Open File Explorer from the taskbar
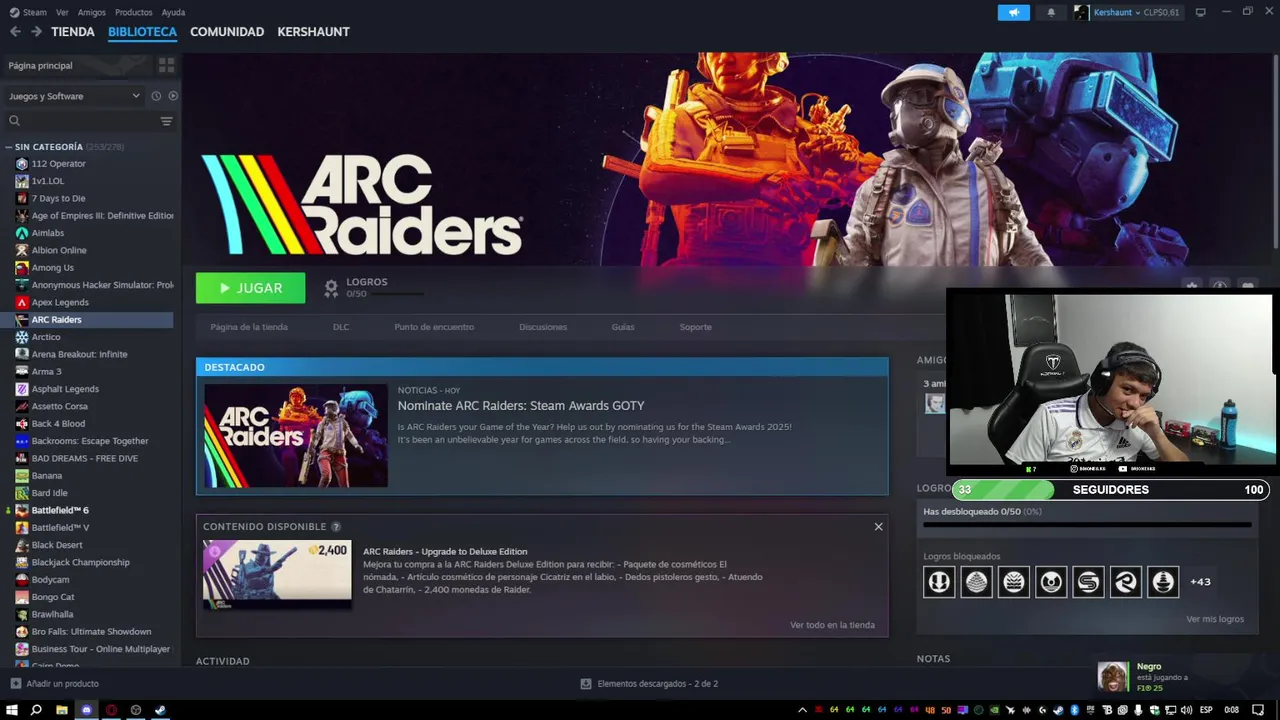 pyautogui.click(x=61, y=710)
